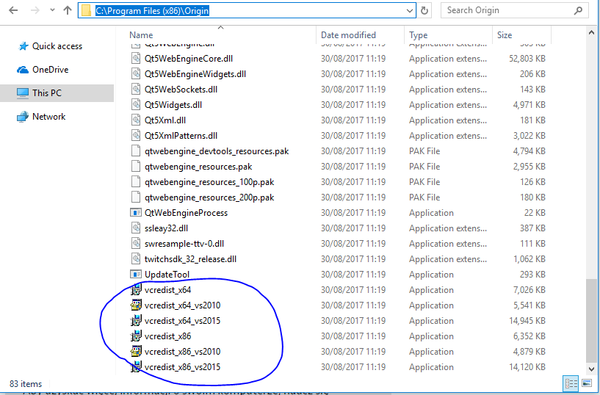Viewport: 600px width, 395px height.
Task: Expand the address bar history dropdown
Action: click(x=409, y=11)
